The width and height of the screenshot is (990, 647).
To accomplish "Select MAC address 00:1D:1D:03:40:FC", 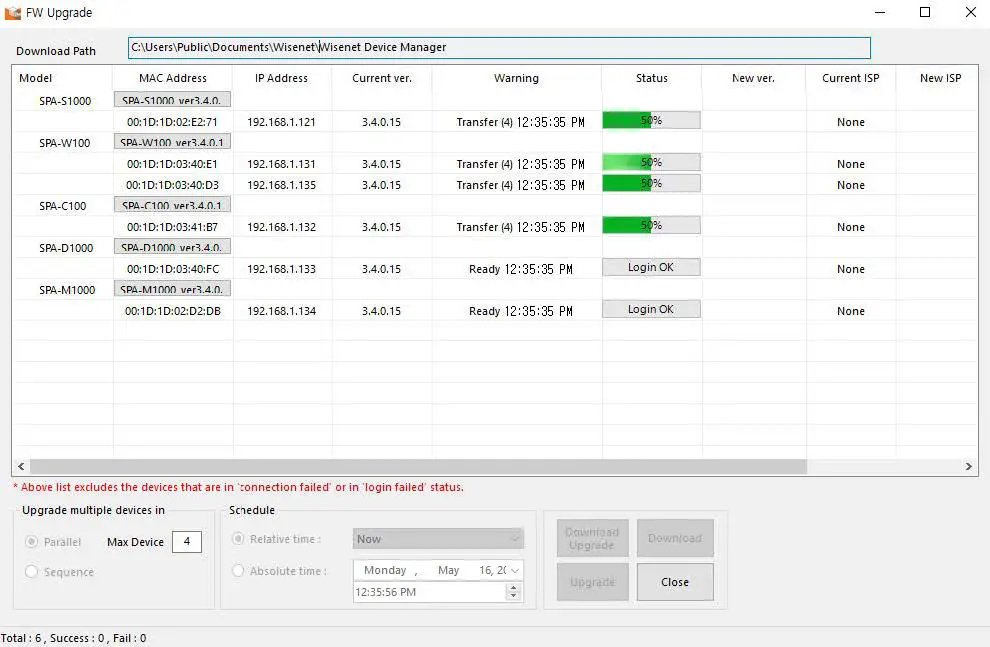I will tap(172, 269).
